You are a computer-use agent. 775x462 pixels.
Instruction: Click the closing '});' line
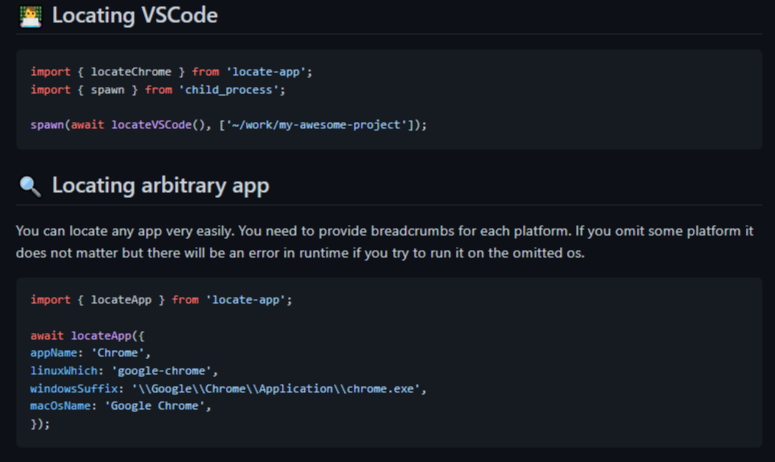[x=40, y=424]
